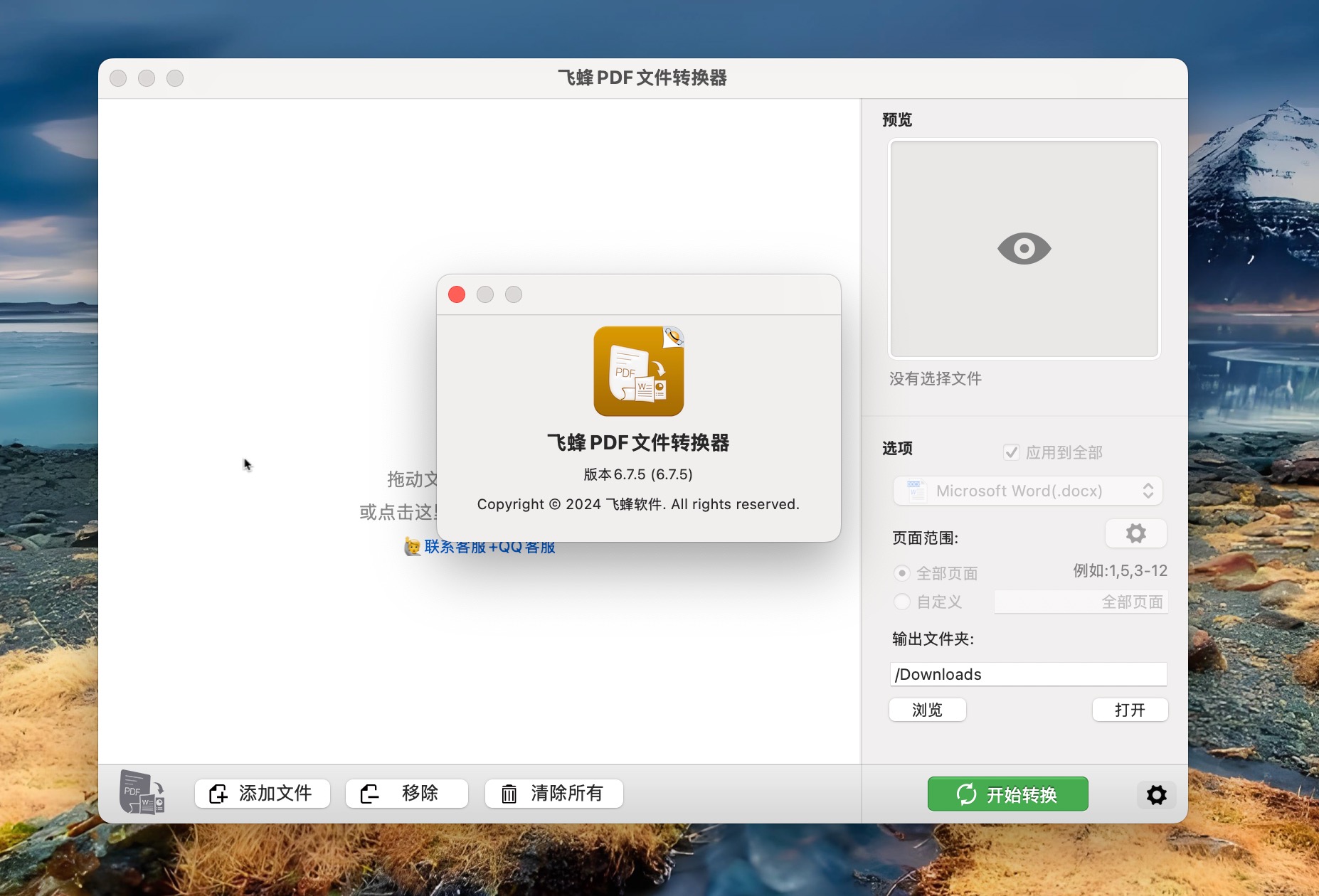1319x896 pixels.
Task: Click the PDF converter logo in bottom bar
Action: coord(142,792)
